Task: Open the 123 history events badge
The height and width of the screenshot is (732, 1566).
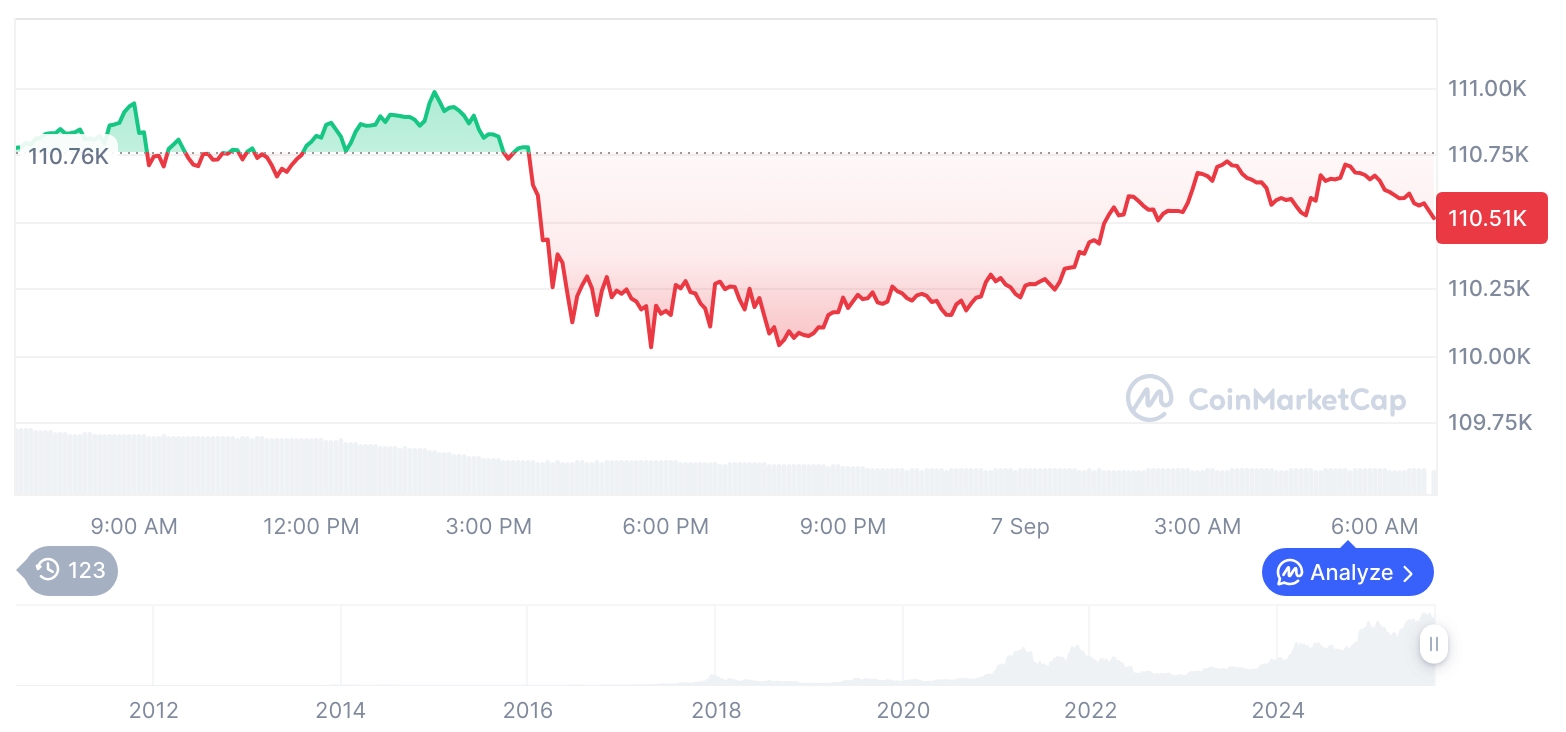Action: point(69,571)
